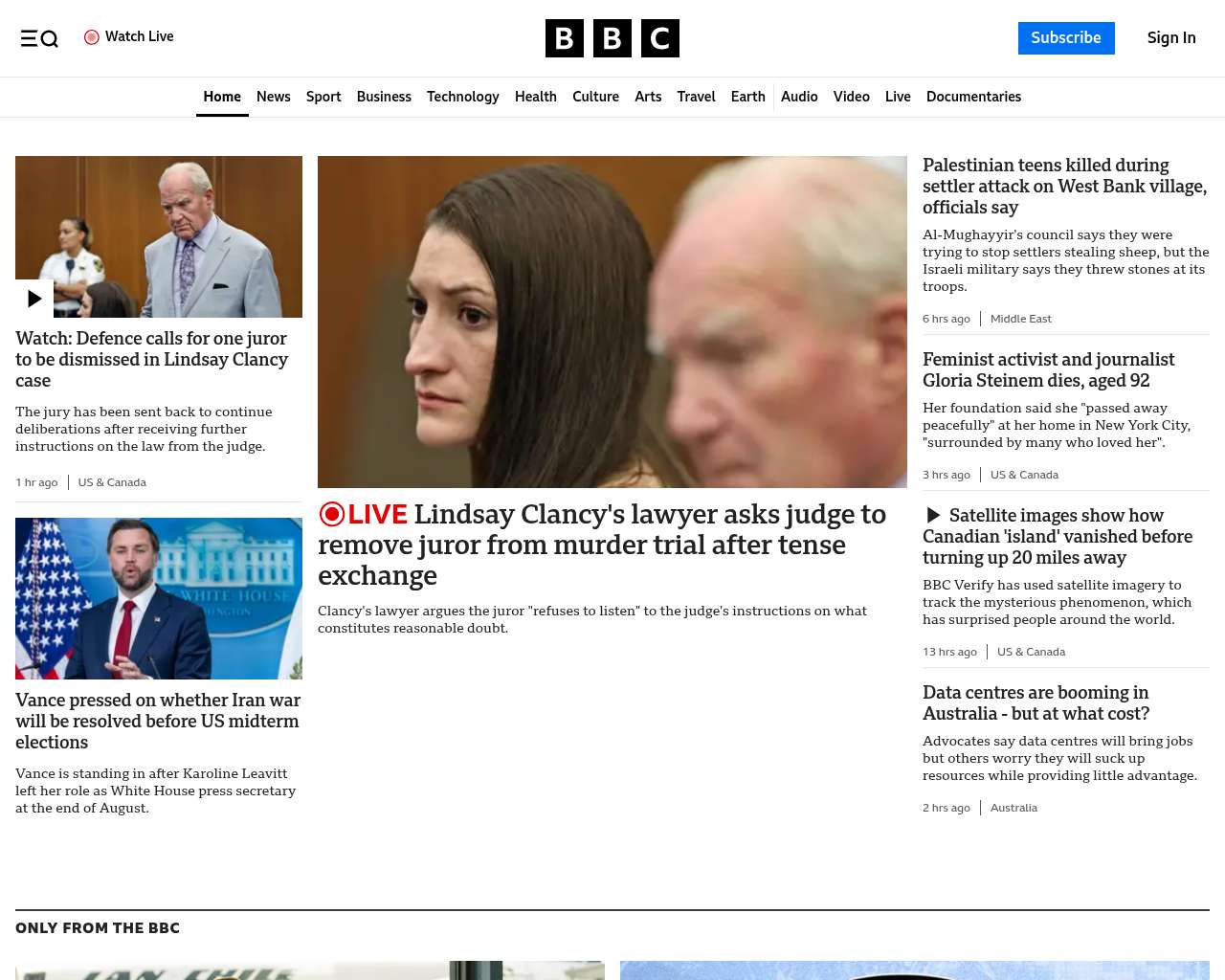Open the Documentaries section
This screenshot has height=980, width=1225.
973,97
